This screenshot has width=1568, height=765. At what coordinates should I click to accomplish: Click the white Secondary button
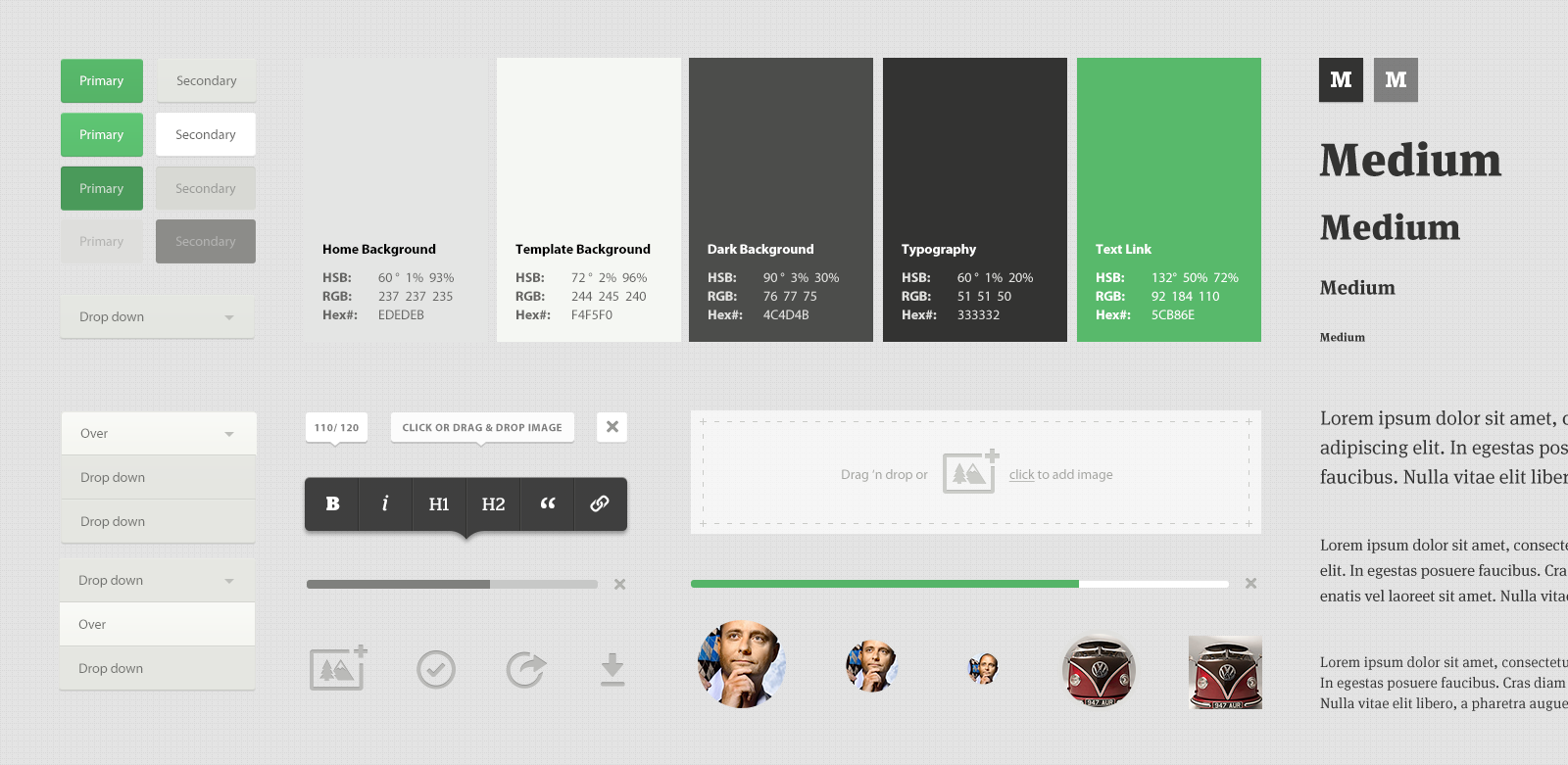point(206,135)
